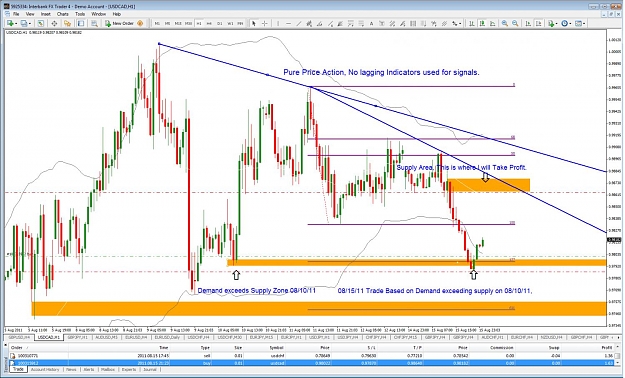Open the Tools menu

80,14
